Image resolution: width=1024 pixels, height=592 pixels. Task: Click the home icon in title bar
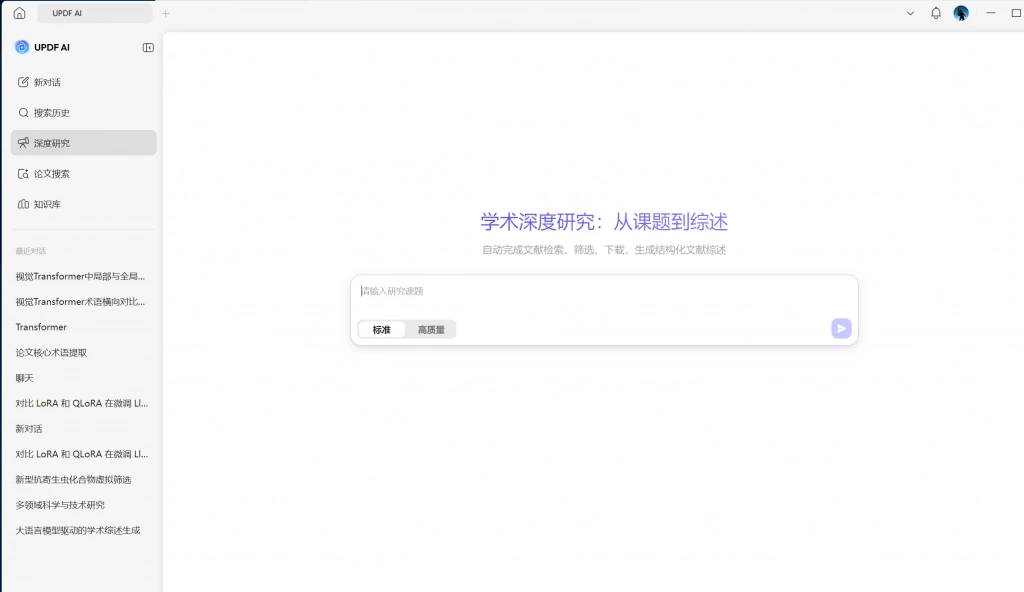pos(20,13)
